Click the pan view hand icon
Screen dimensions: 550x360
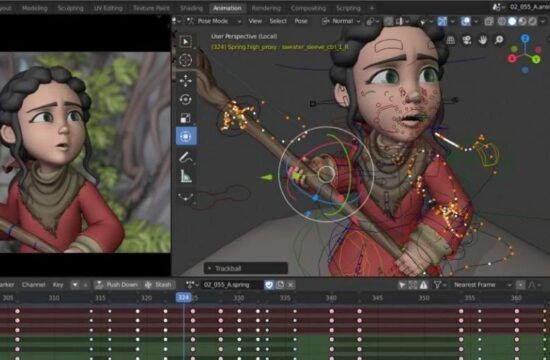(483, 40)
